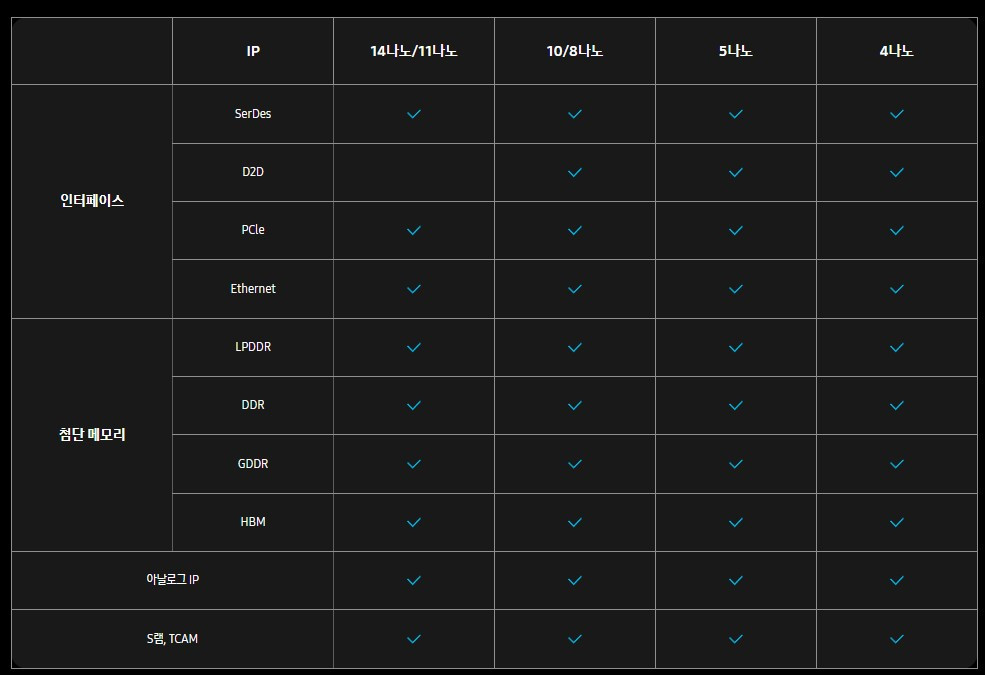Image resolution: width=985 pixels, height=675 pixels.
Task: Click the LPDDR checkmark under 14나노/11나노
Action: (414, 347)
